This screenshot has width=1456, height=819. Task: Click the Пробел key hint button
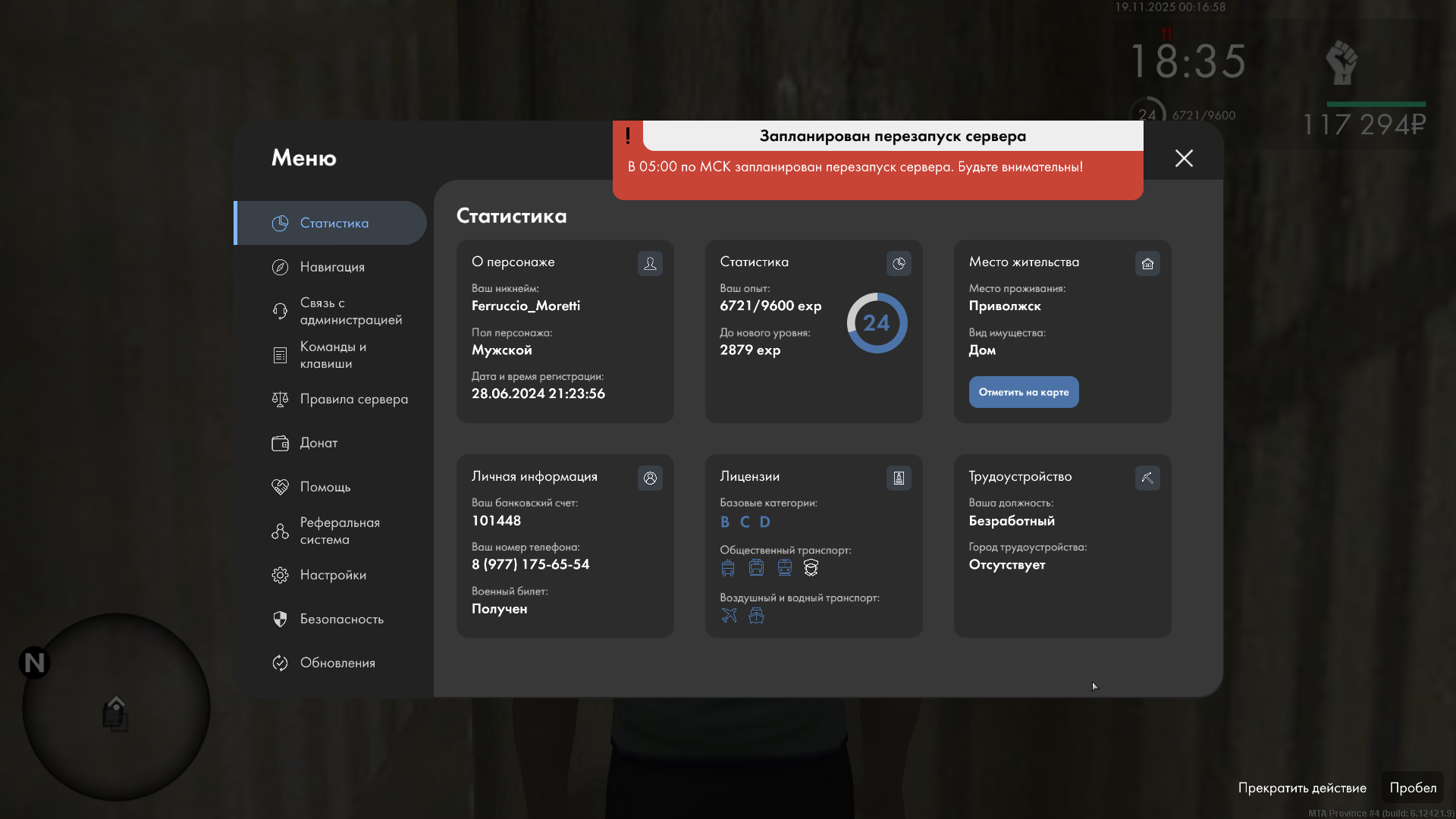pos(1412,788)
